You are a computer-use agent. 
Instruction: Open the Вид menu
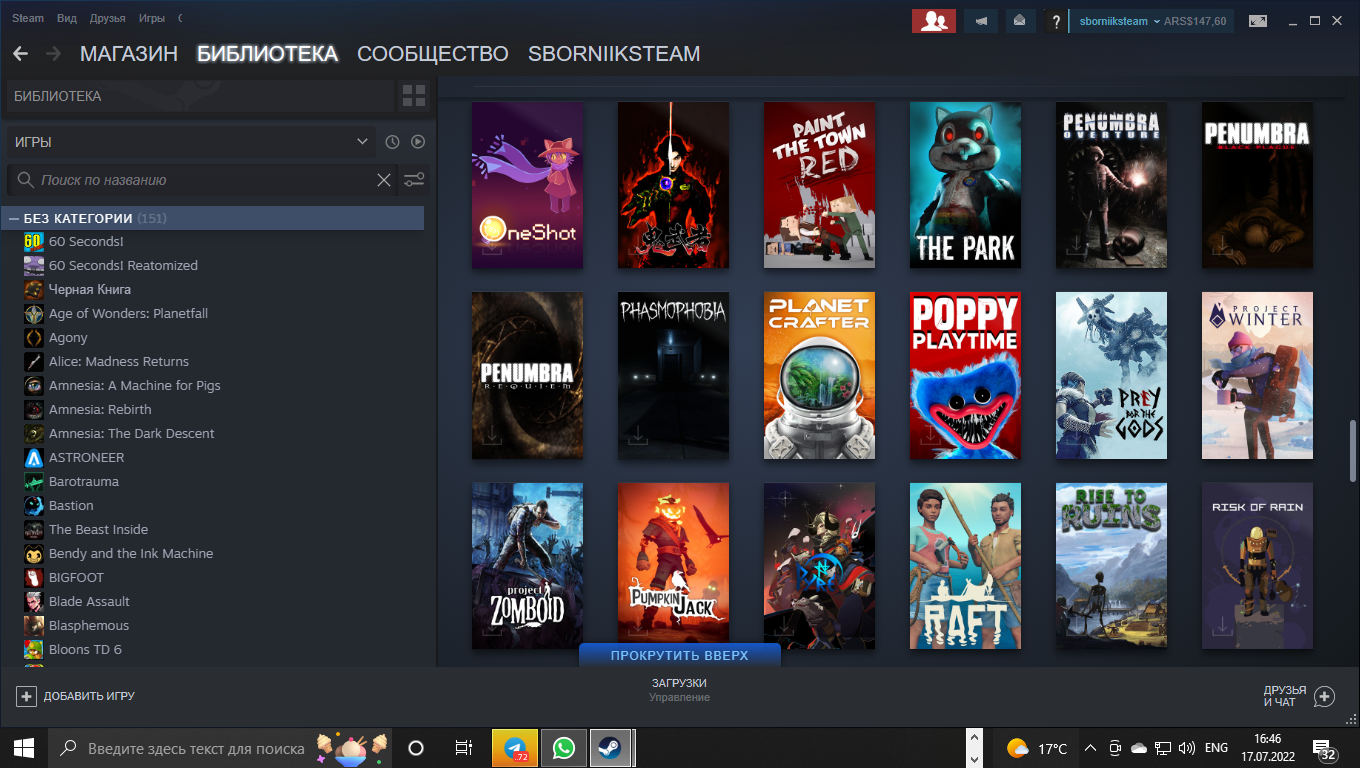pyautogui.click(x=67, y=18)
